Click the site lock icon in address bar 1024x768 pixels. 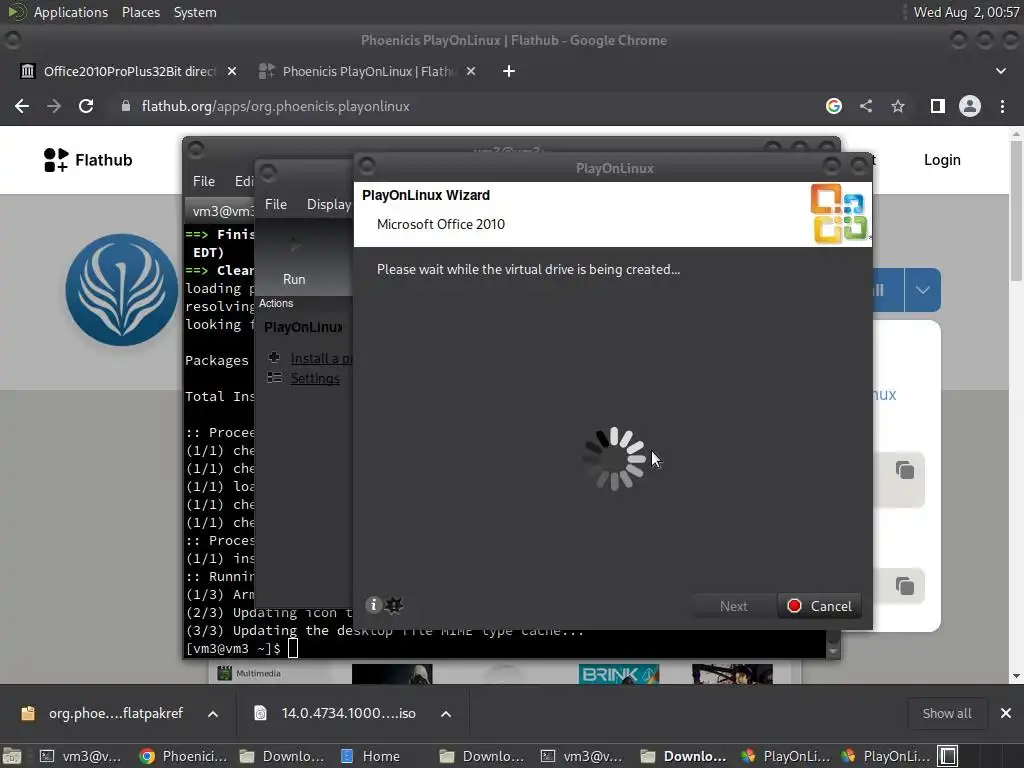tap(125, 106)
